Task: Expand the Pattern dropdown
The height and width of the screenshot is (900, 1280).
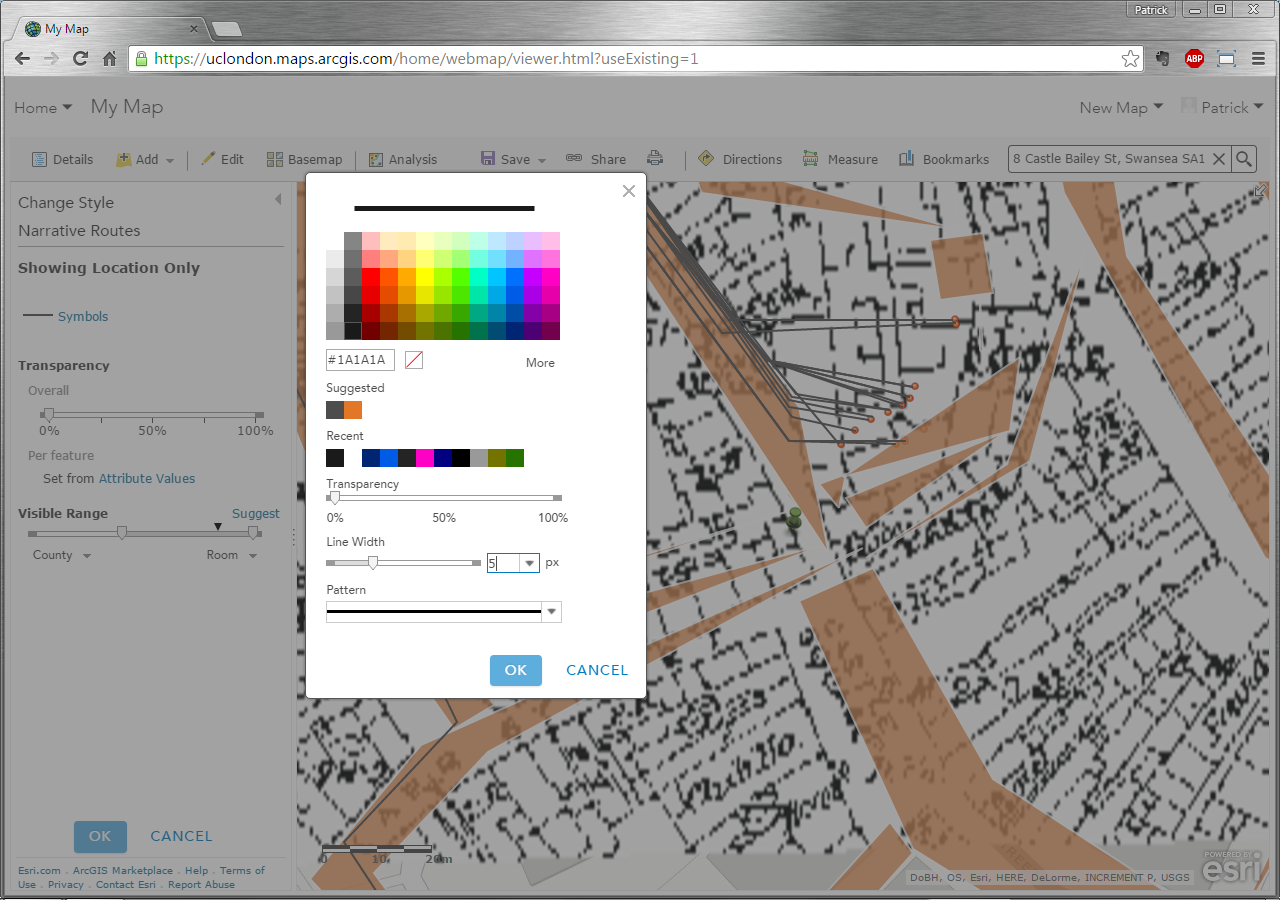Action: [x=551, y=612]
